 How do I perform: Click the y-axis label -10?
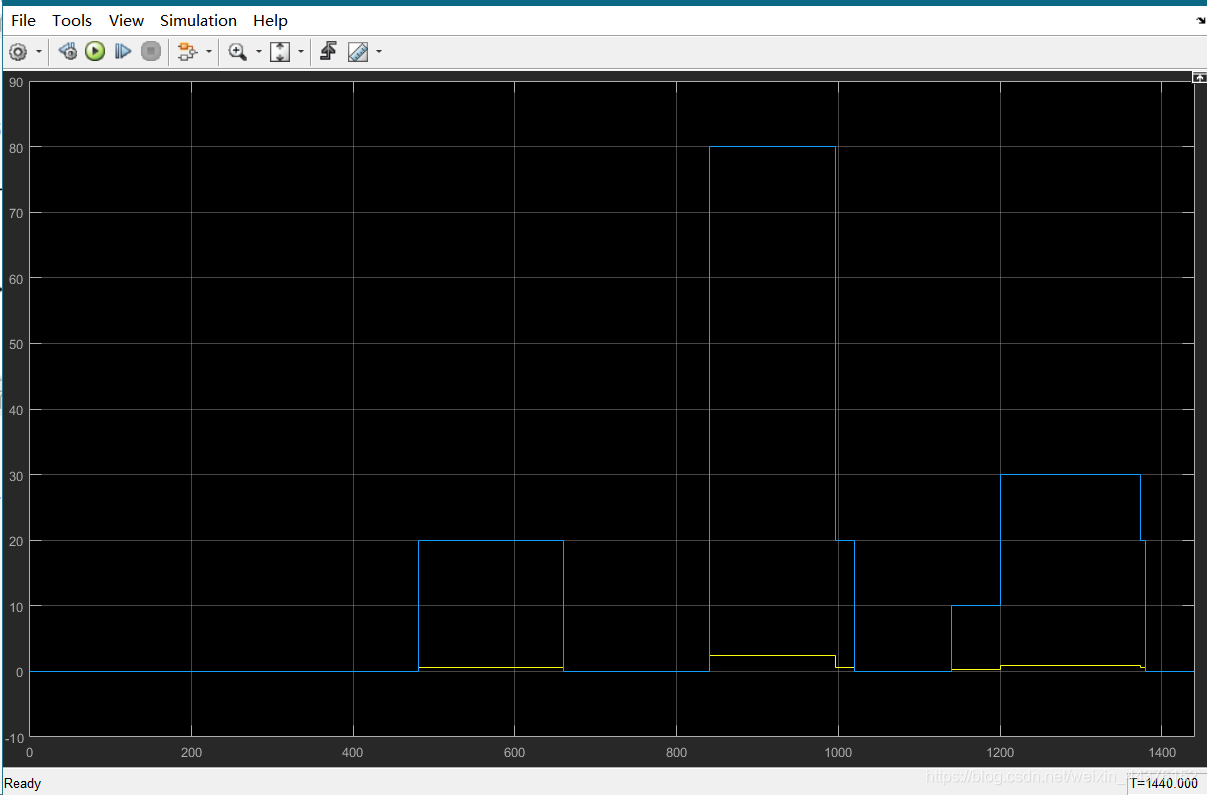14,737
